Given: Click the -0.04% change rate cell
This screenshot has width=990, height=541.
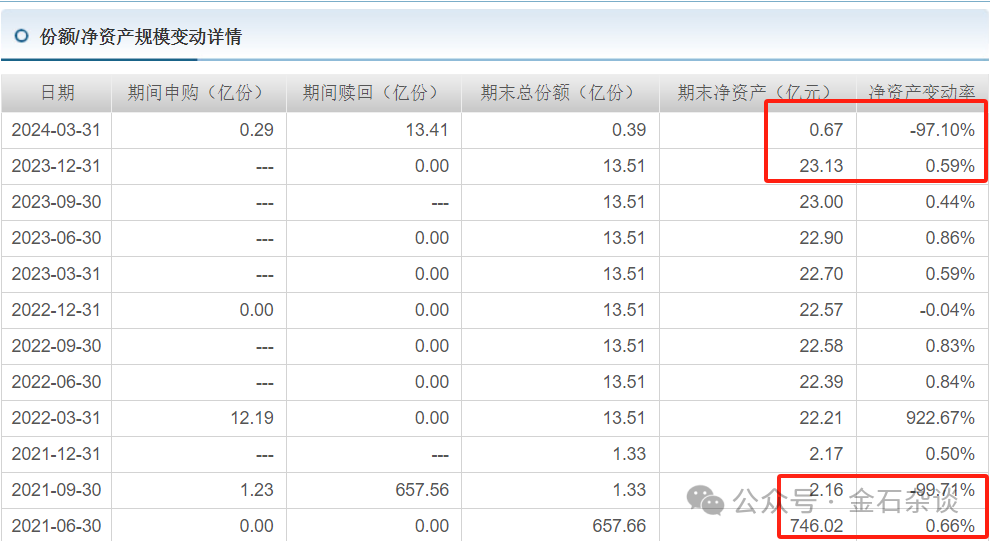Looking at the screenshot, I should pyautogui.click(x=947, y=310).
